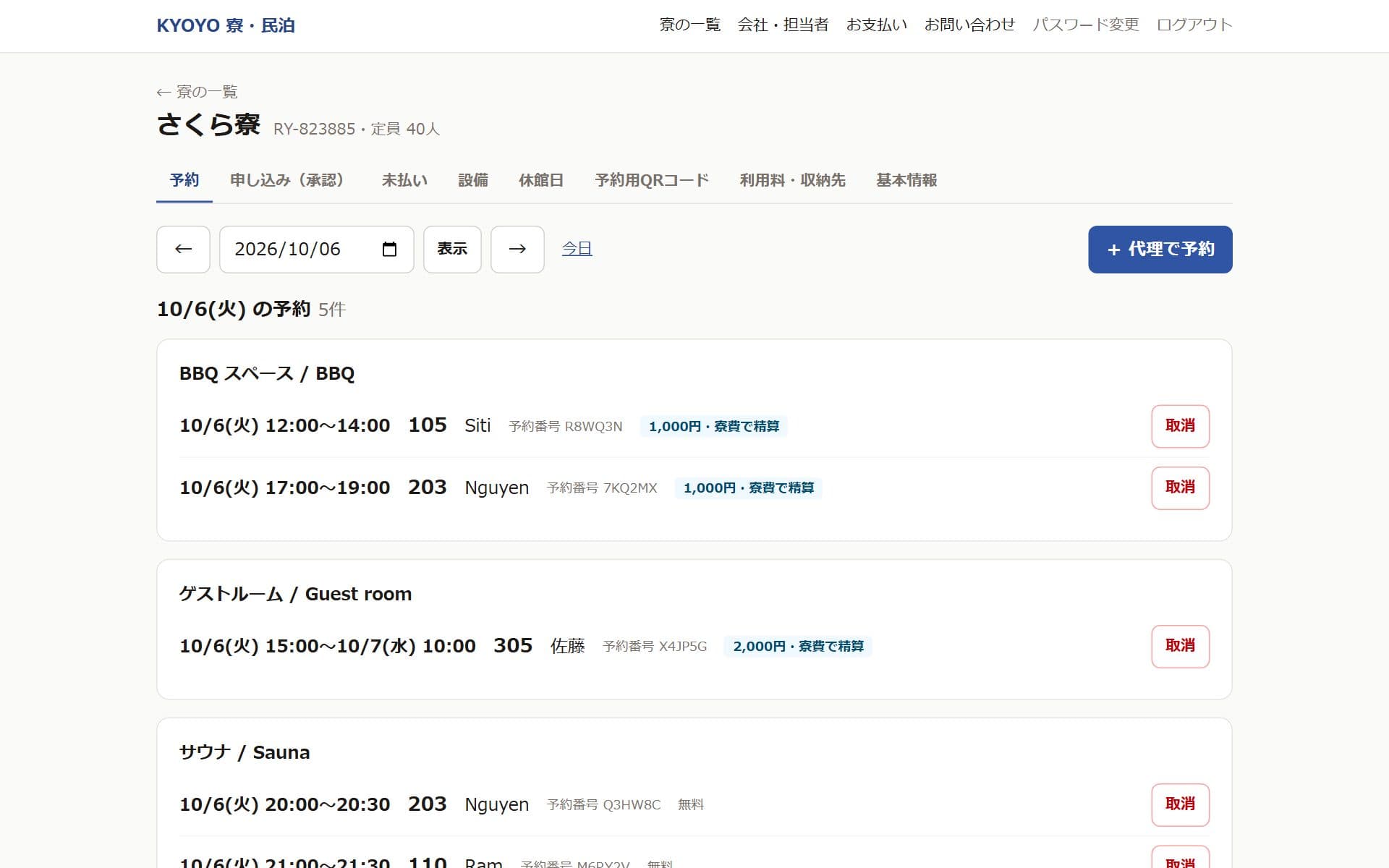Select the 設備 tab
The image size is (1389, 868).
click(x=473, y=180)
